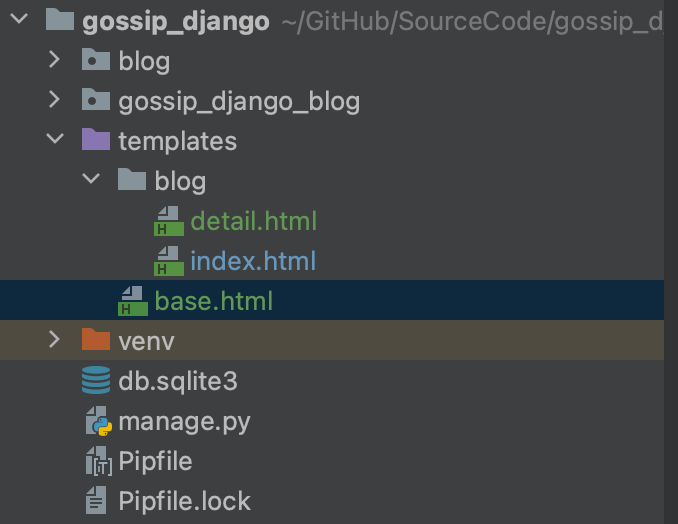The height and width of the screenshot is (524, 678).
Task: Click the purple templates folder icon
Action: tap(96, 139)
